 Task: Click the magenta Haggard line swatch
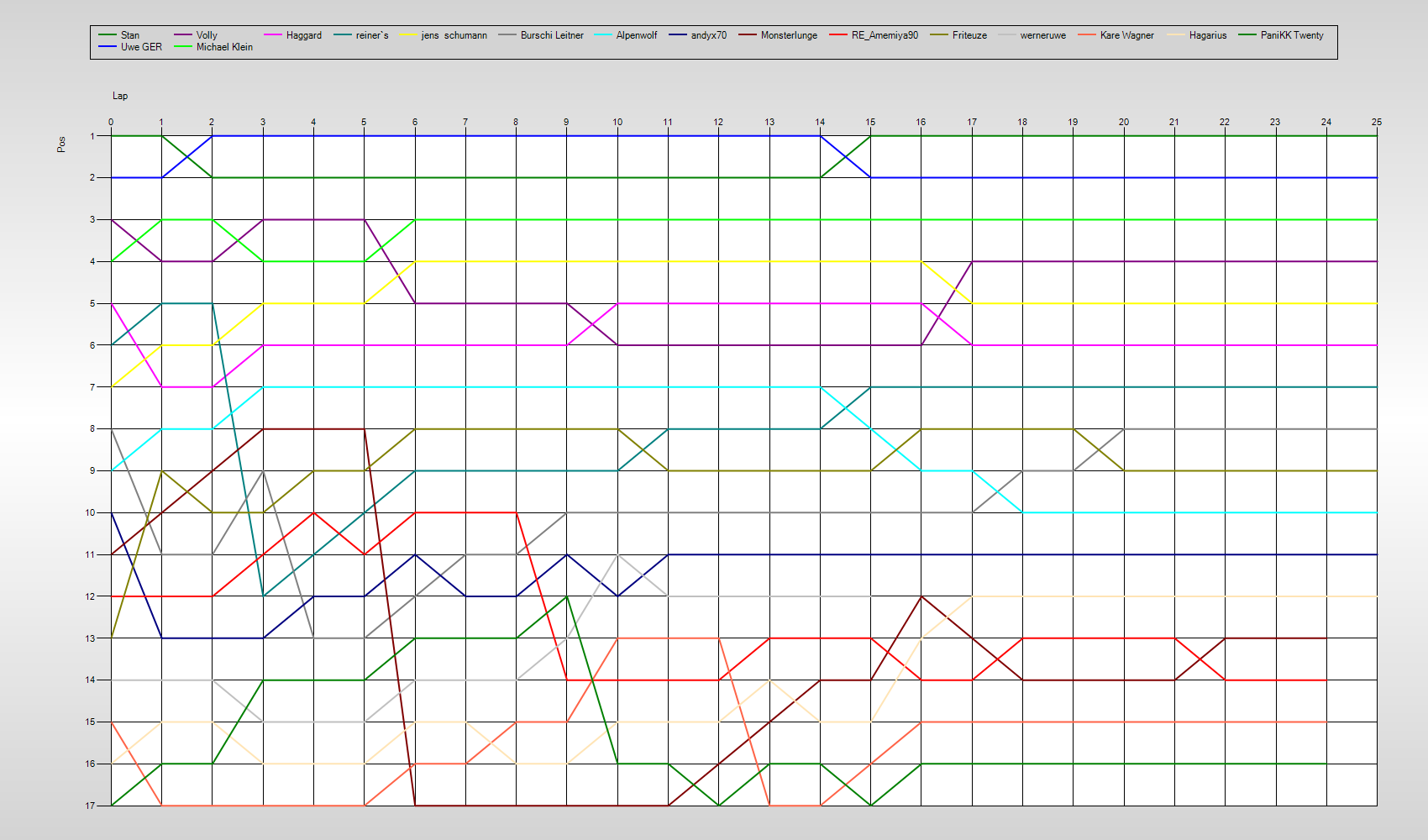pyautogui.click(x=274, y=35)
